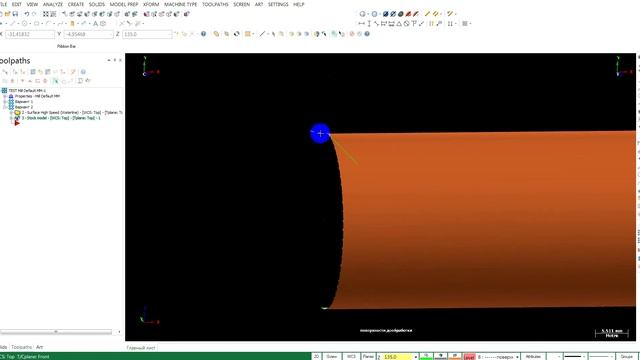Click the Hatch pattern icon
This screenshot has height=360, width=640.
click(x=464, y=24)
